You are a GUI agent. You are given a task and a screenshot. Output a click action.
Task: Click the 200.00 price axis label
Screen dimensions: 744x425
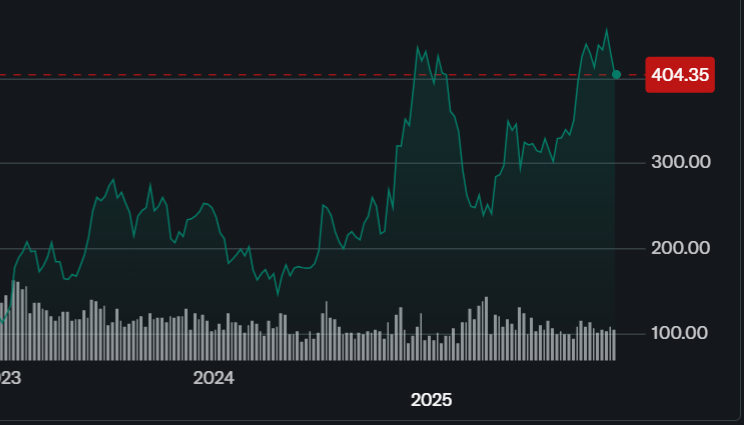pos(680,248)
